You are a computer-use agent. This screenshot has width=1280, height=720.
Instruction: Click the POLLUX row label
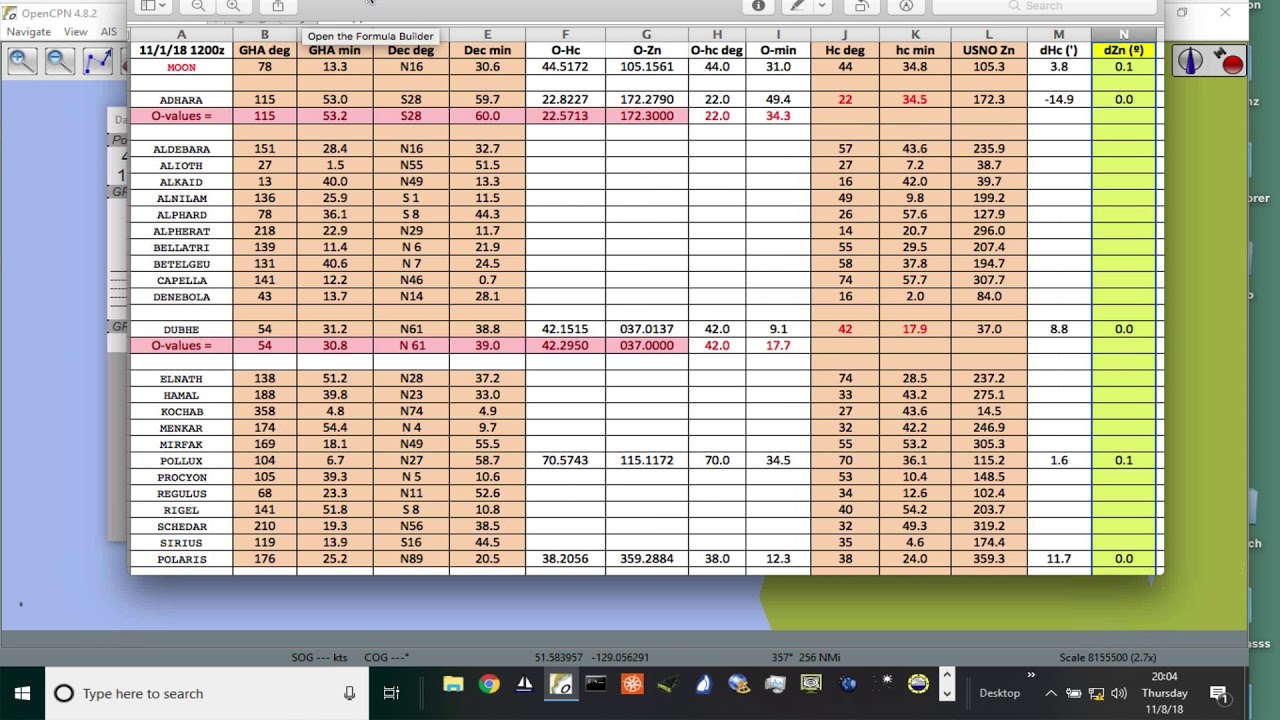click(x=181, y=461)
